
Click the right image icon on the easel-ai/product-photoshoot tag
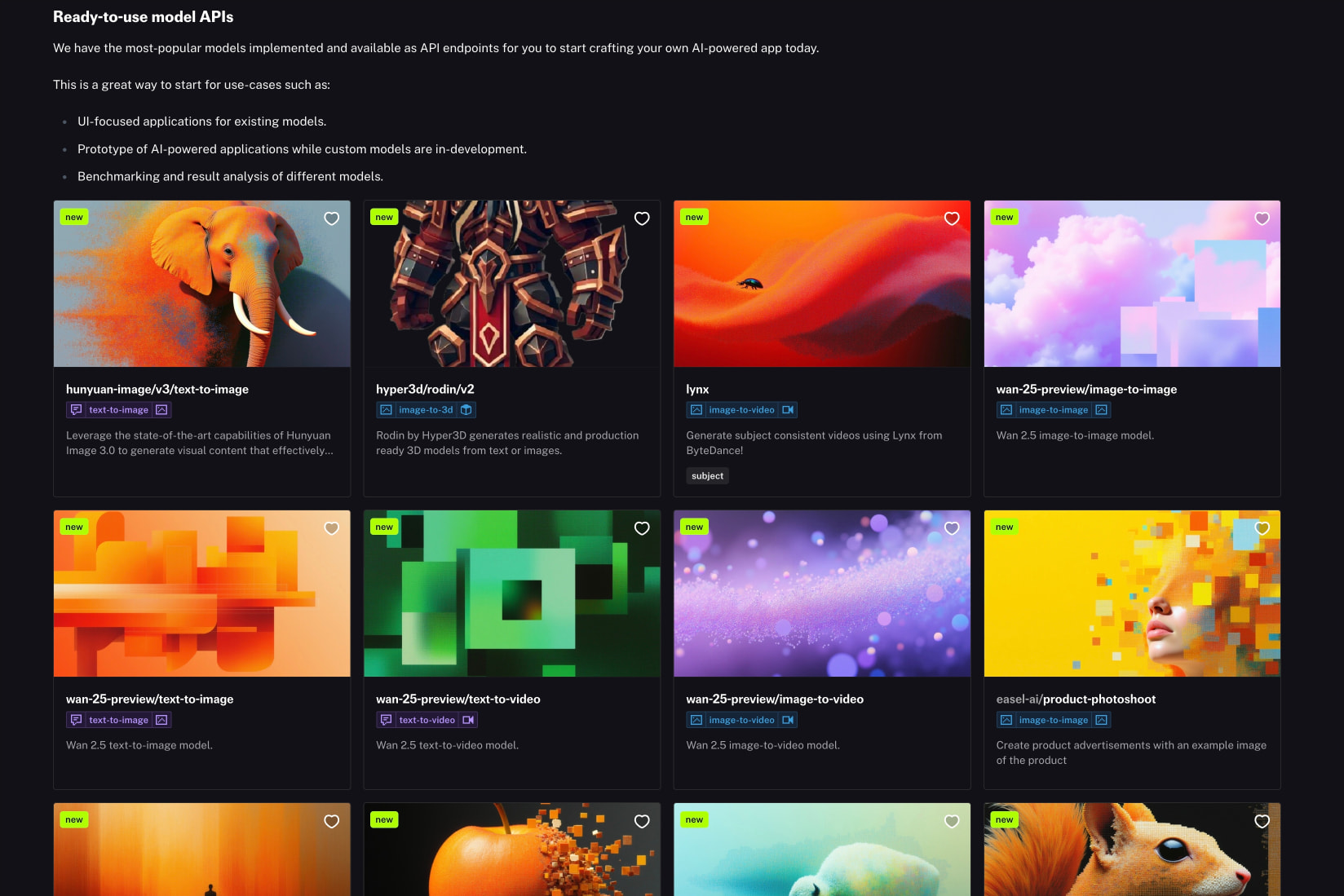pos(1101,720)
